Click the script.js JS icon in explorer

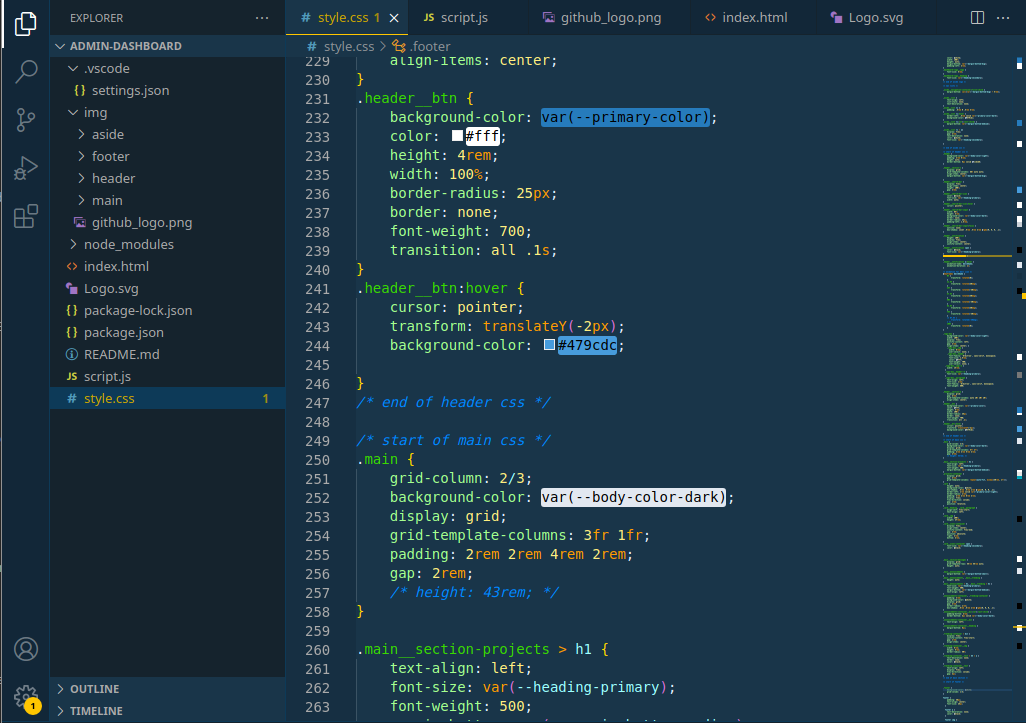[x=72, y=376]
